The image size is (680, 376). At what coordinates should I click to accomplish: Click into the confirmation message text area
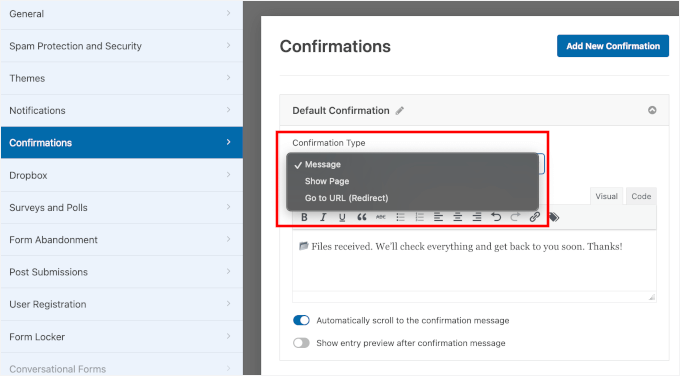(x=474, y=261)
